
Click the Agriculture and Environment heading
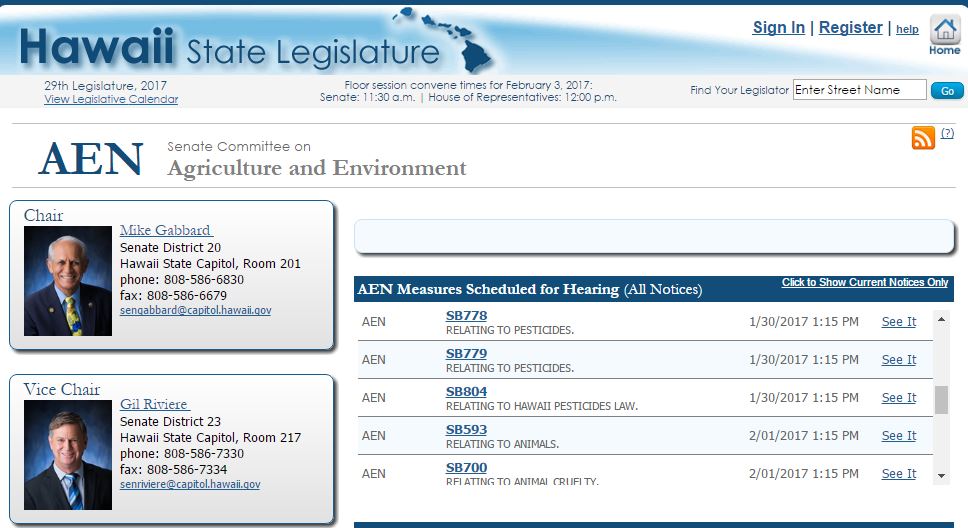point(317,168)
